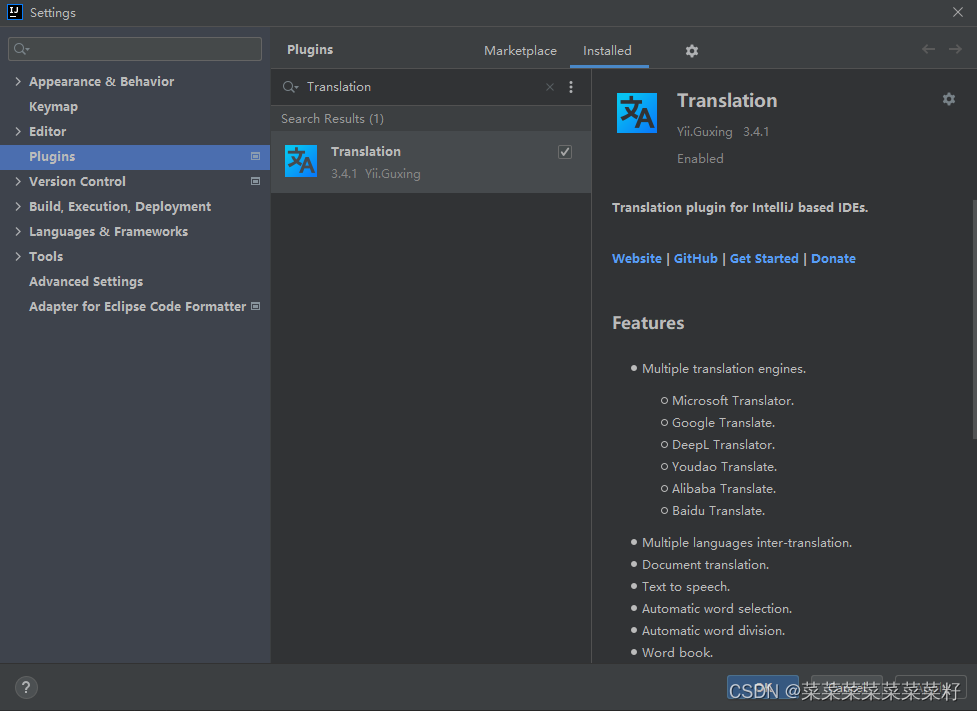Click the Alibaba Translate list item
Viewport: 977px width, 711px height.
(x=724, y=489)
